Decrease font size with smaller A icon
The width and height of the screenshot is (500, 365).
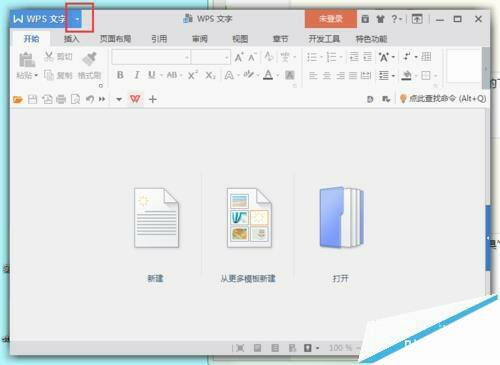[252, 57]
